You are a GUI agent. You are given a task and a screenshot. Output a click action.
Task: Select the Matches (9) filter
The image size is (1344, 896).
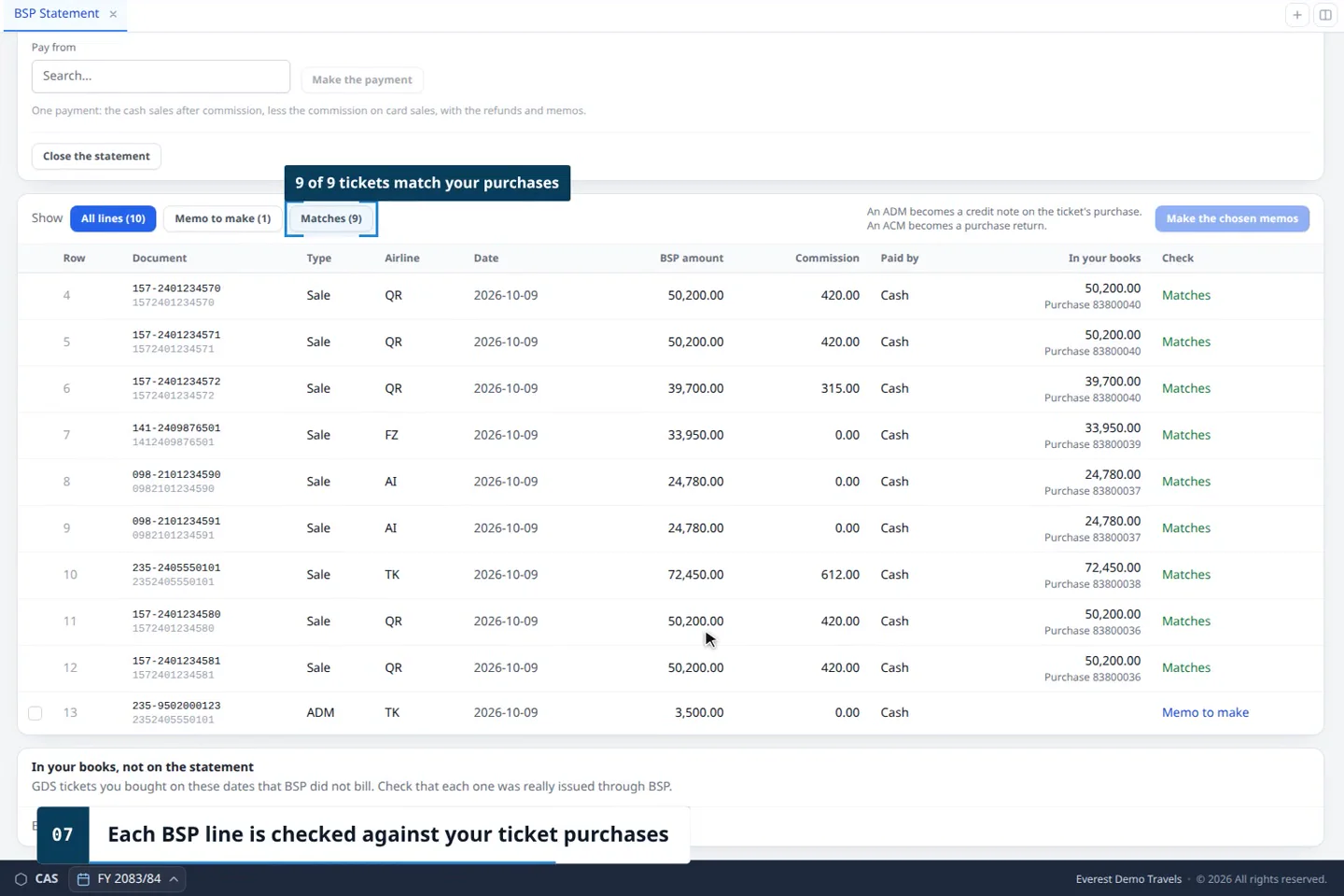click(x=331, y=218)
